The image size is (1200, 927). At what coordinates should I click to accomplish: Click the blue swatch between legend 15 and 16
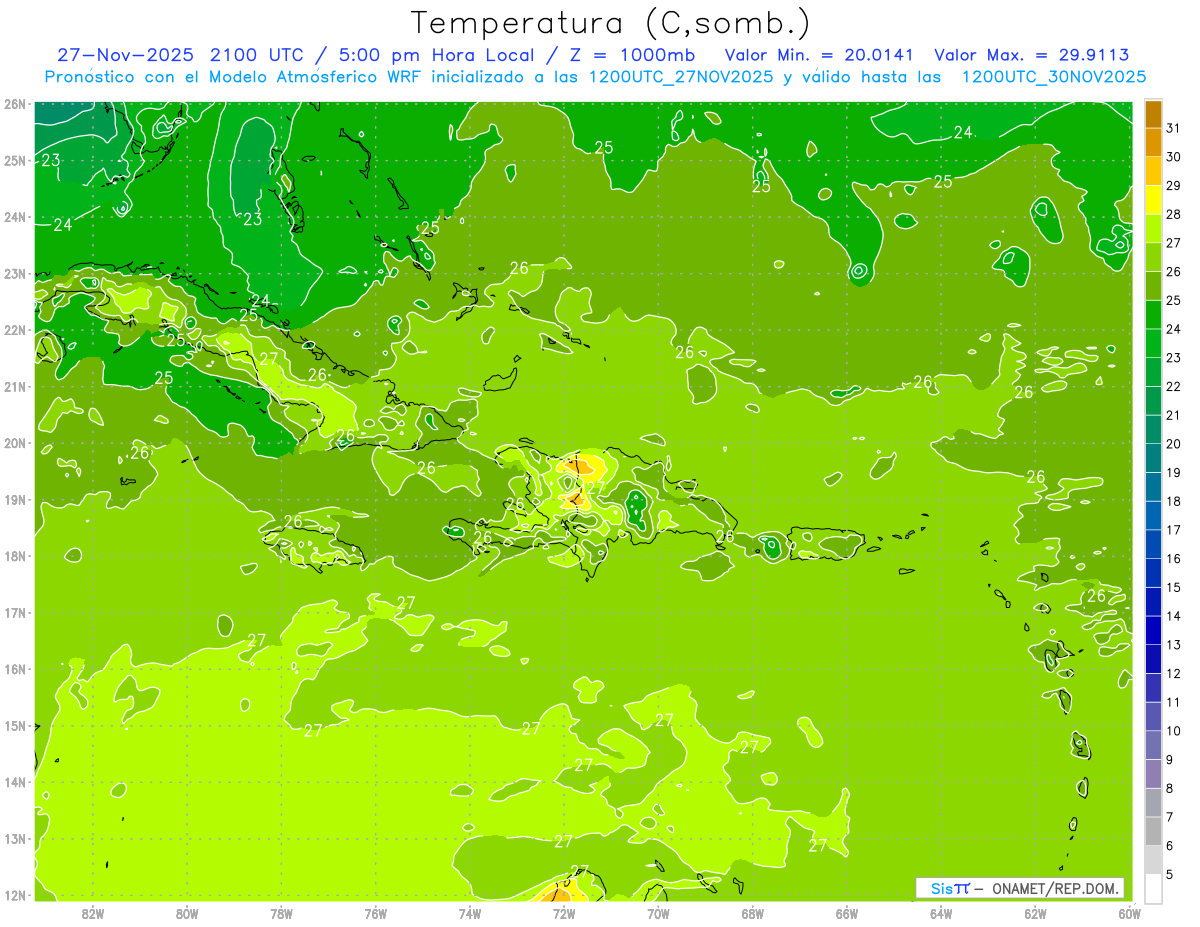(1153, 573)
